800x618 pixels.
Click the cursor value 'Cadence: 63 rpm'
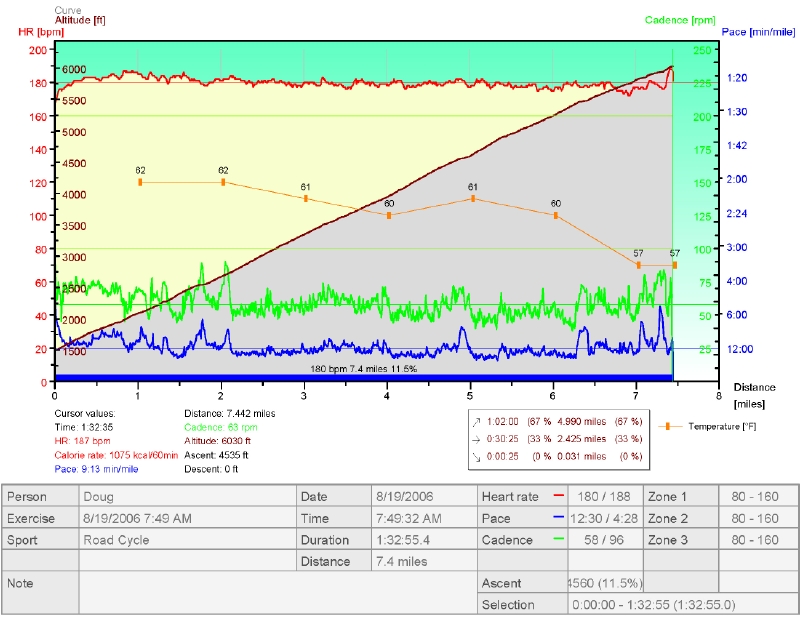[220, 427]
